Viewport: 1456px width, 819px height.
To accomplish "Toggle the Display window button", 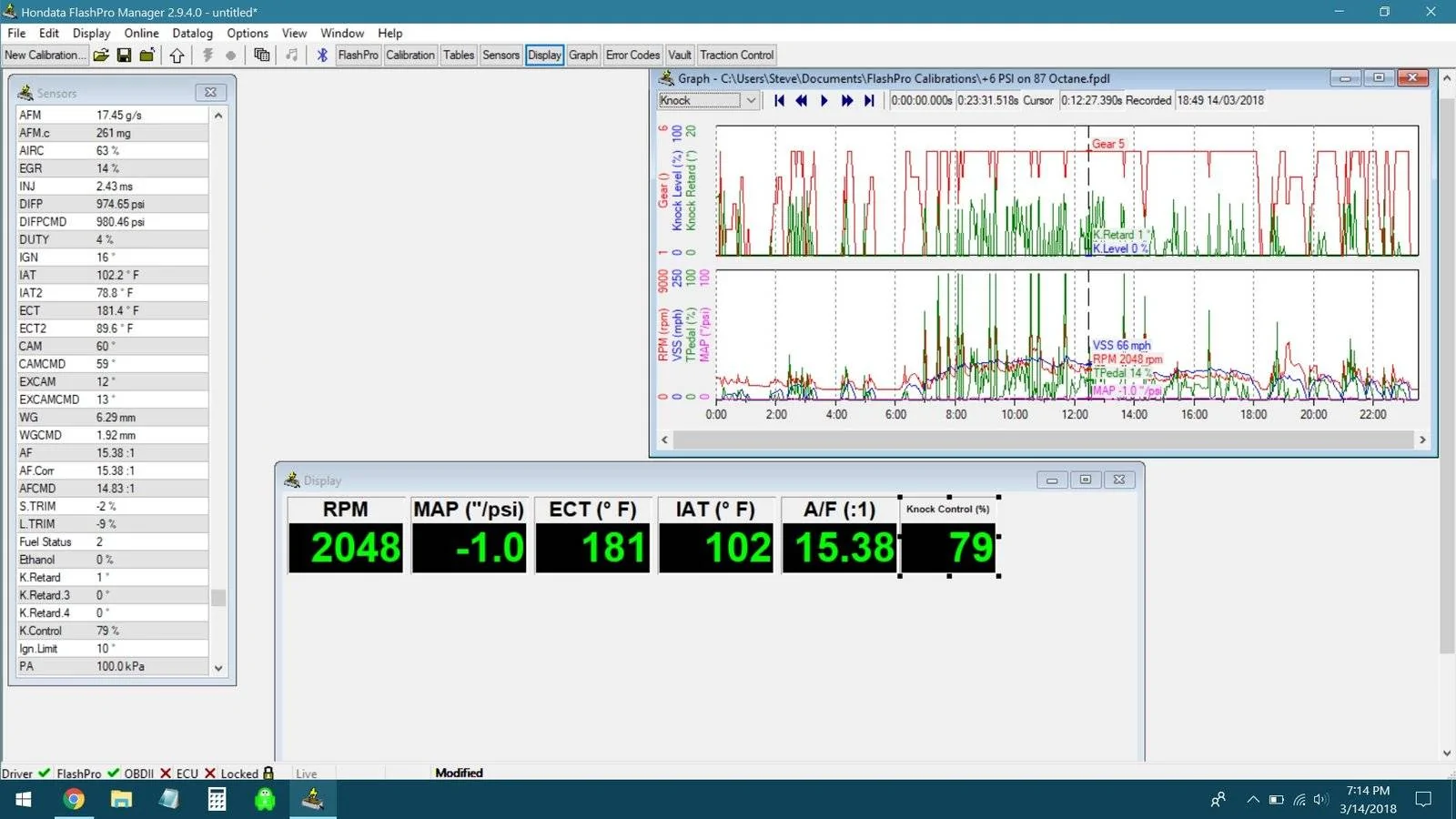I will (x=544, y=56).
